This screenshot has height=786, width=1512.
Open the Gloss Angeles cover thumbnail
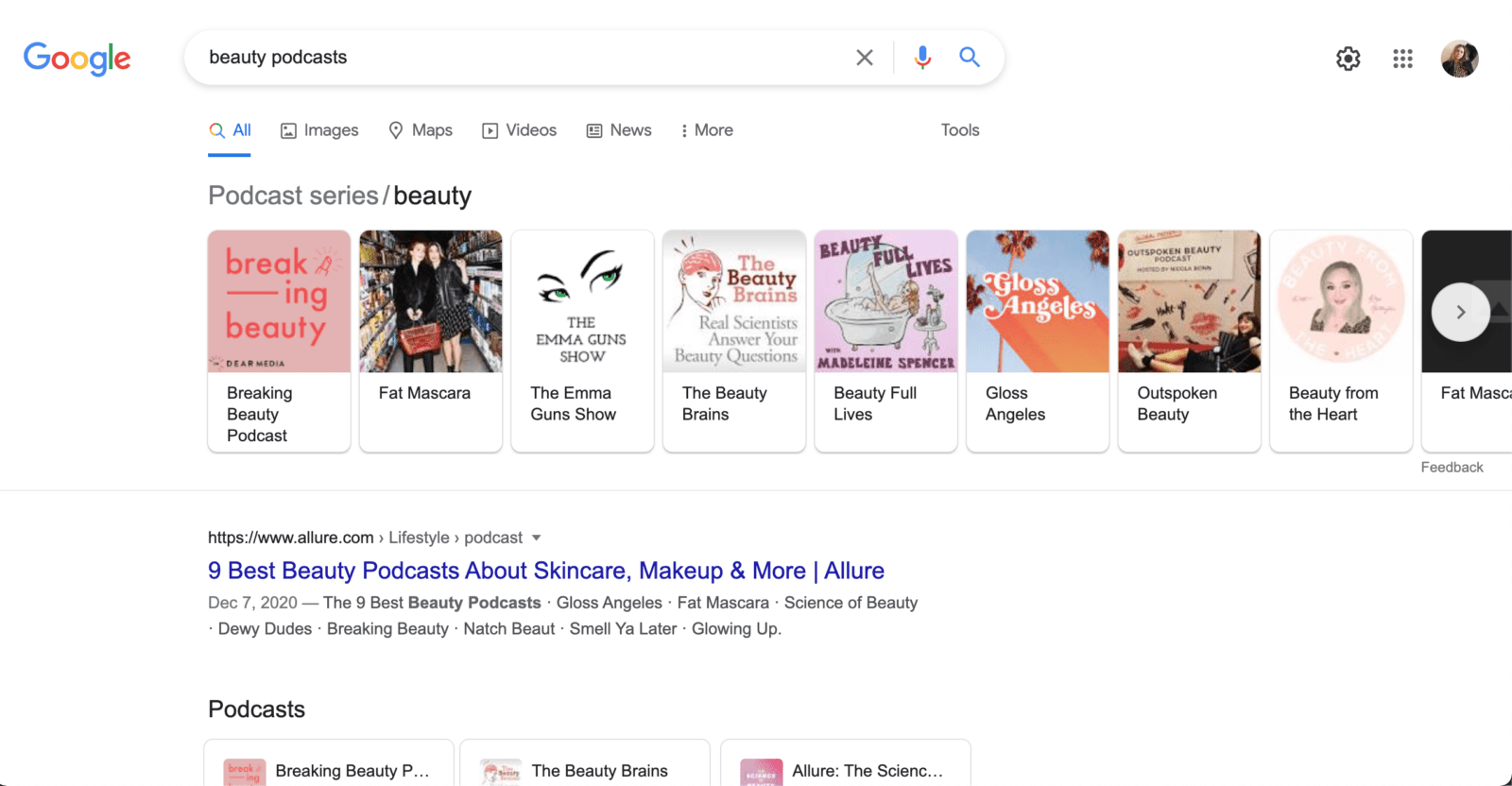[1038, 301]
